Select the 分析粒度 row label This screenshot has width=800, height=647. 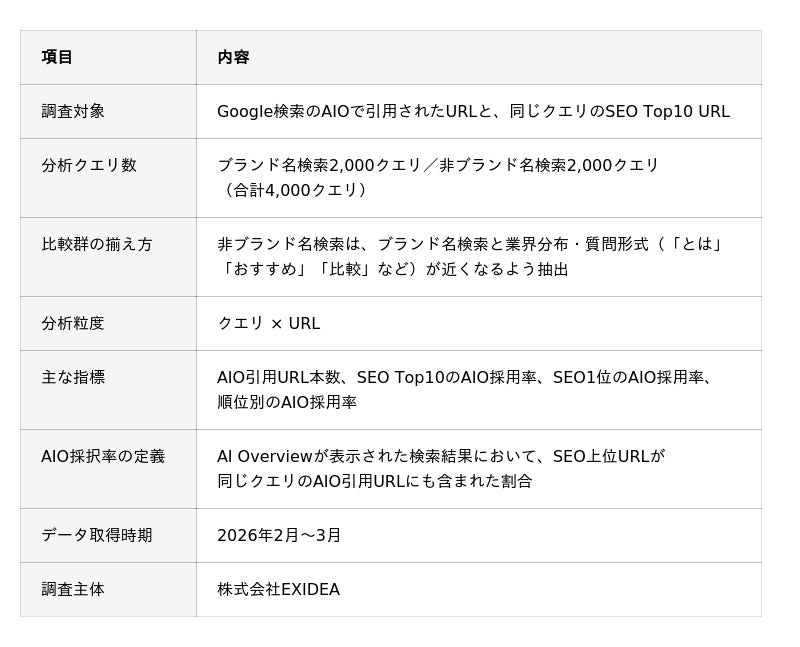click(73, 324)
